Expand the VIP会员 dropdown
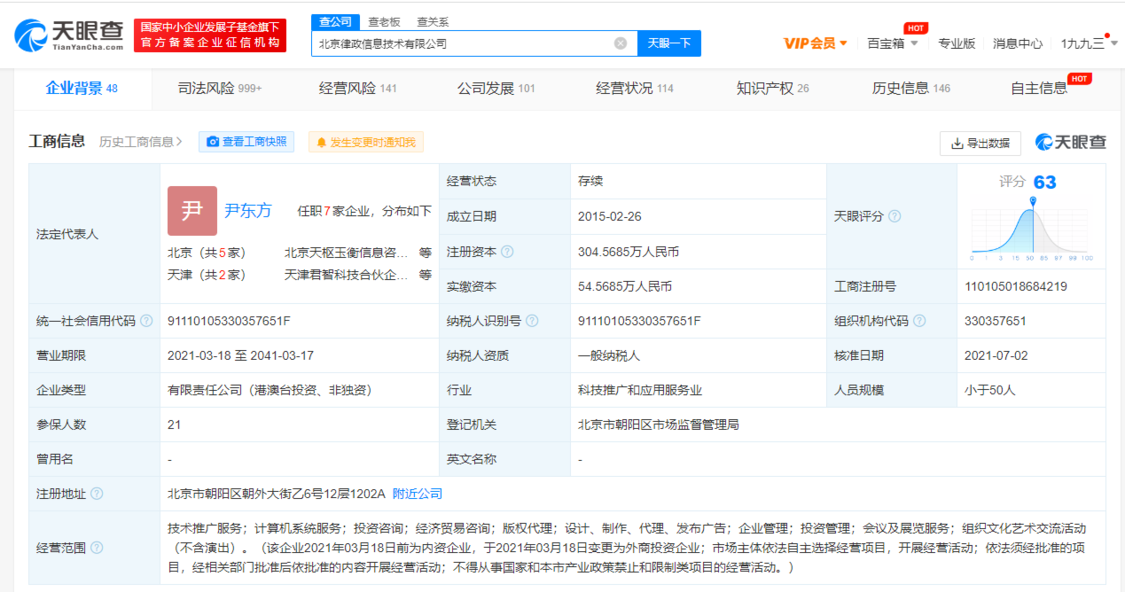This screenshot has height=592, width=1125. 816,43
